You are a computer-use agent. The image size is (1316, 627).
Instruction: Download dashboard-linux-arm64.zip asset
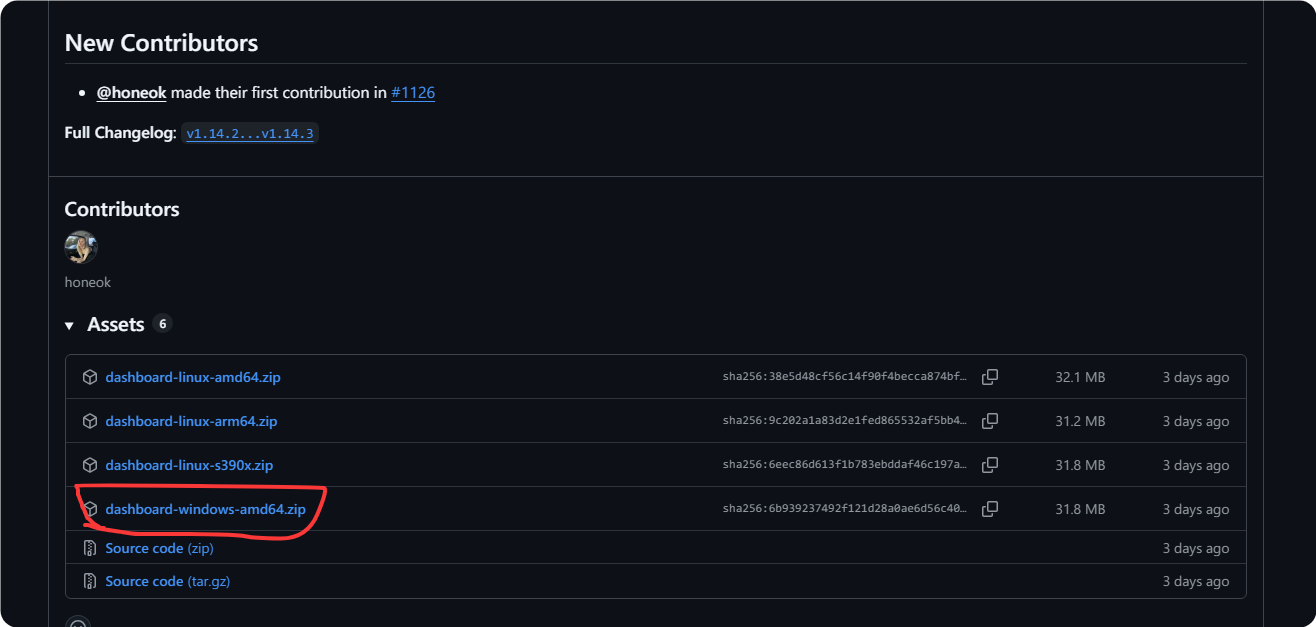(x=191, y=421)
